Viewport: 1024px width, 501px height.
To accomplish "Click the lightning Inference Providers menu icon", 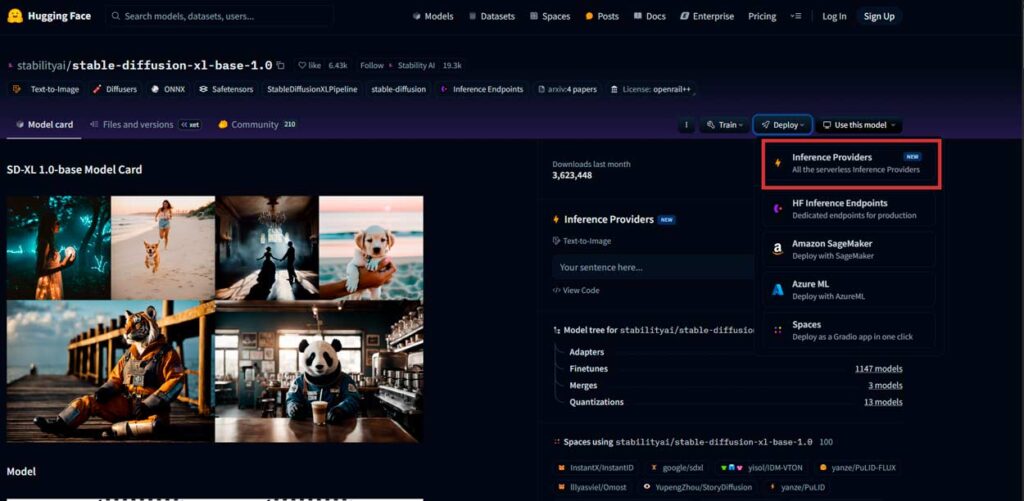I will click(x=777, y=163).
